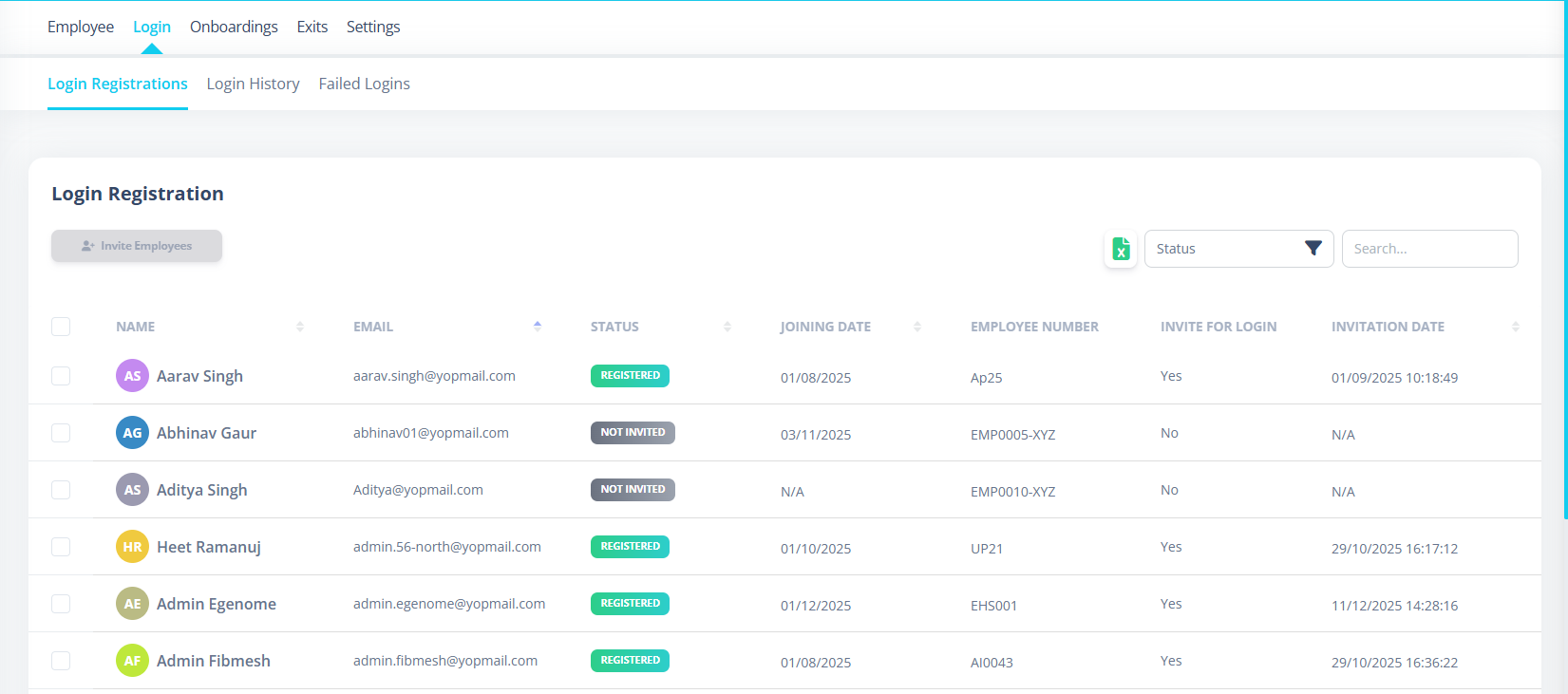
Task: Export the table via the Excel icon
Action: tap(1121, 249)
